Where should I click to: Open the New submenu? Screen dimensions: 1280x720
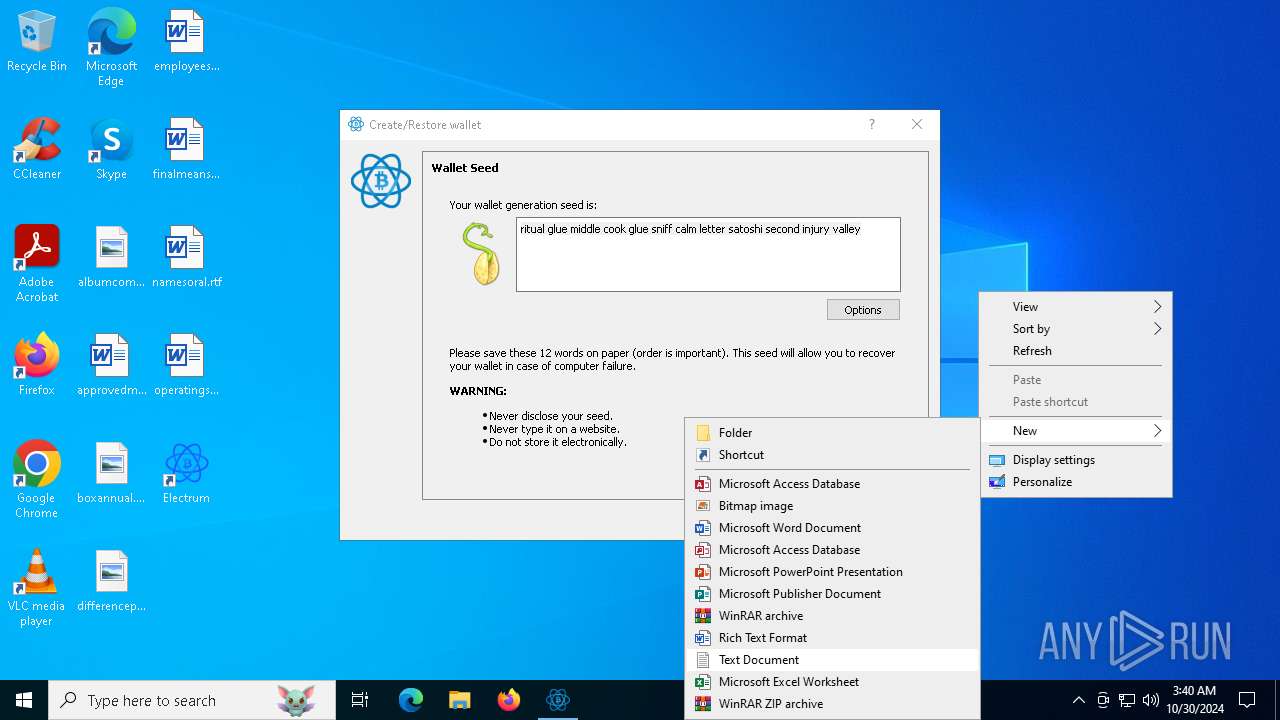click(x=1075, y=431)
